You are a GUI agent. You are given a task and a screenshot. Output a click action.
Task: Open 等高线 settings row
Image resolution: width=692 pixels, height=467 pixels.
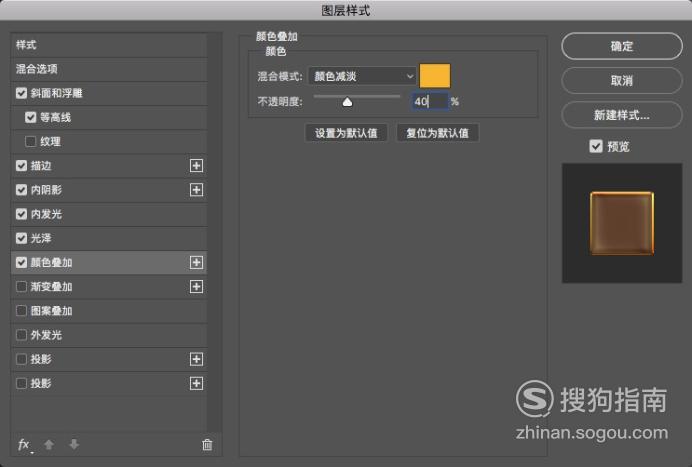coord(109,117)
